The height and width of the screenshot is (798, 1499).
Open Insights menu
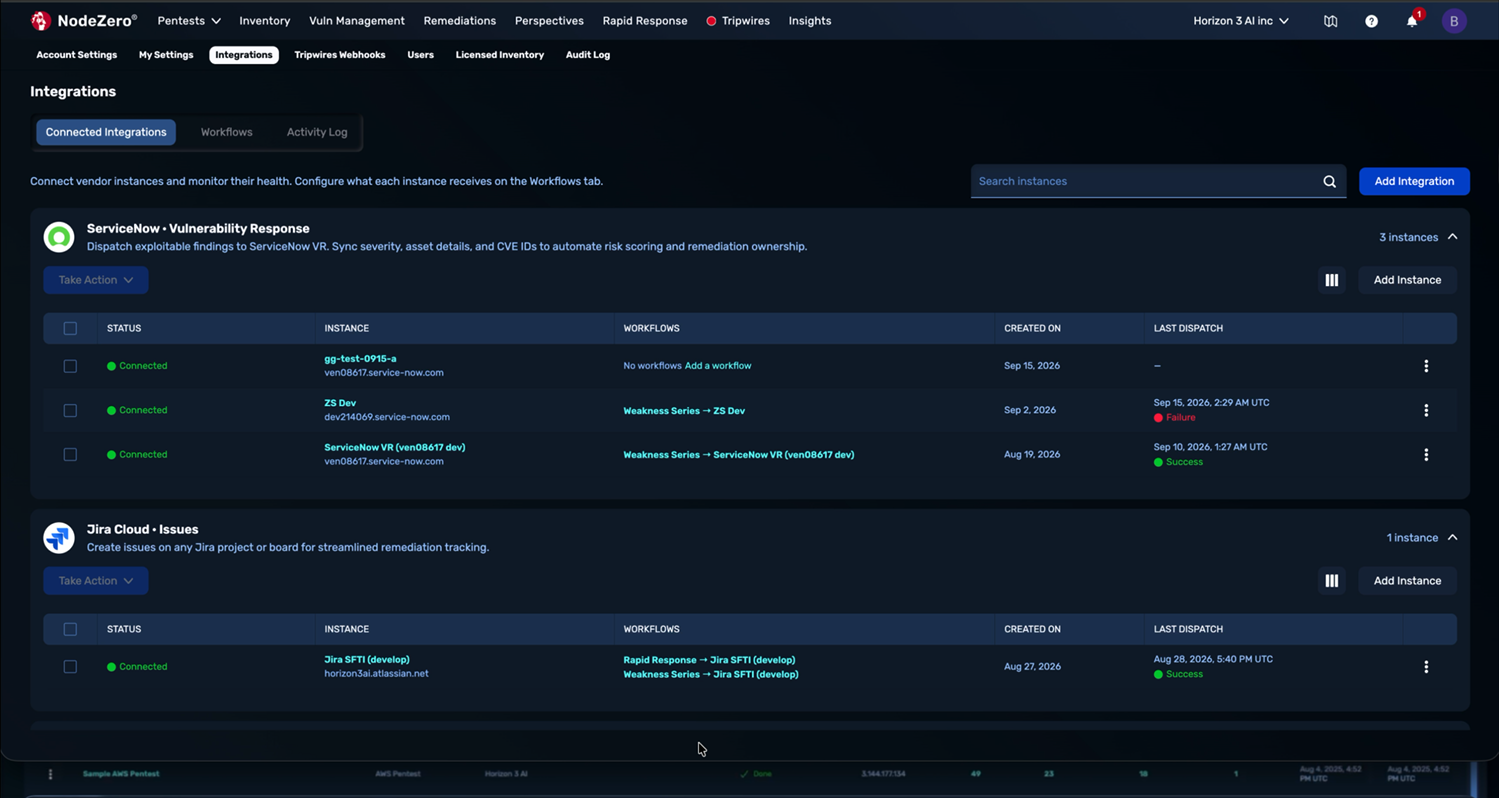pos(810,21)
